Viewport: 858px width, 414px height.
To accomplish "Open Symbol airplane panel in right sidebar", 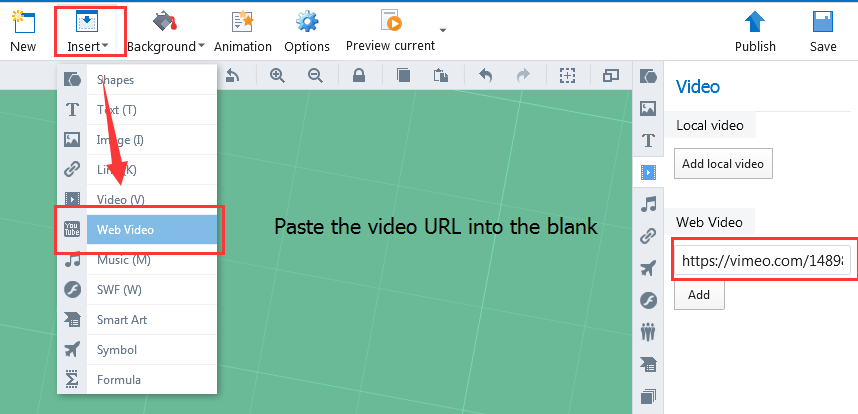I will coord(648,269).
